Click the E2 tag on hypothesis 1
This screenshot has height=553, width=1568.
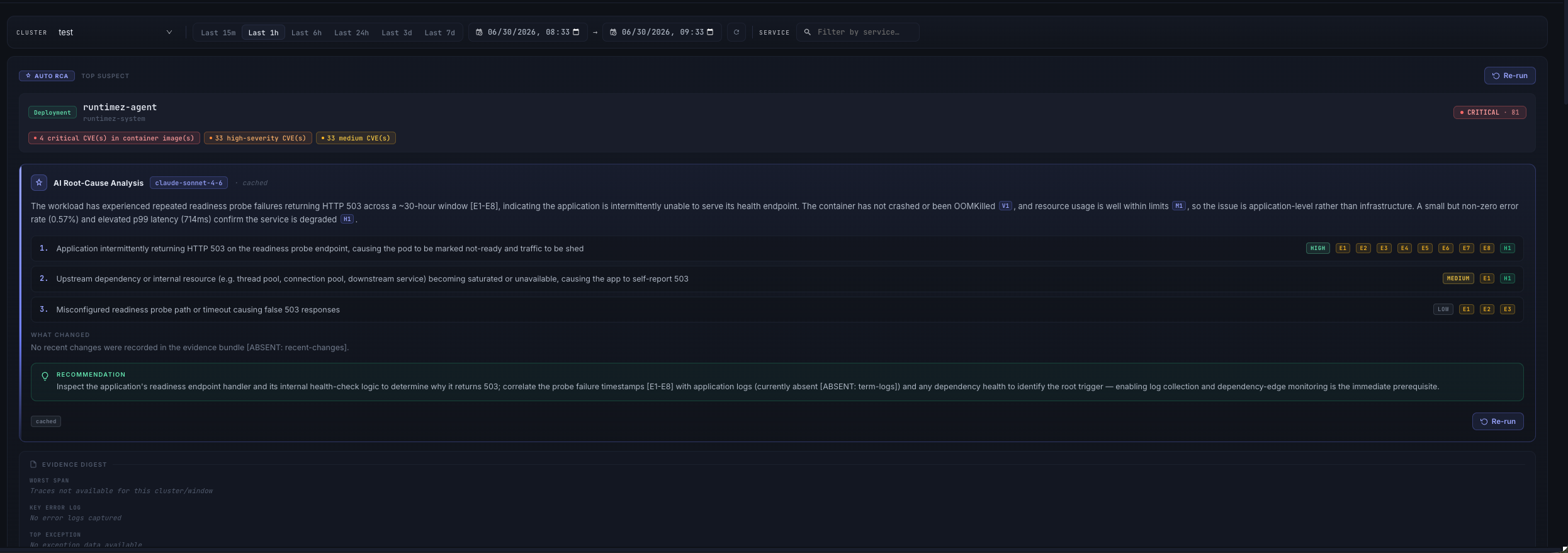pos(1363,249)
